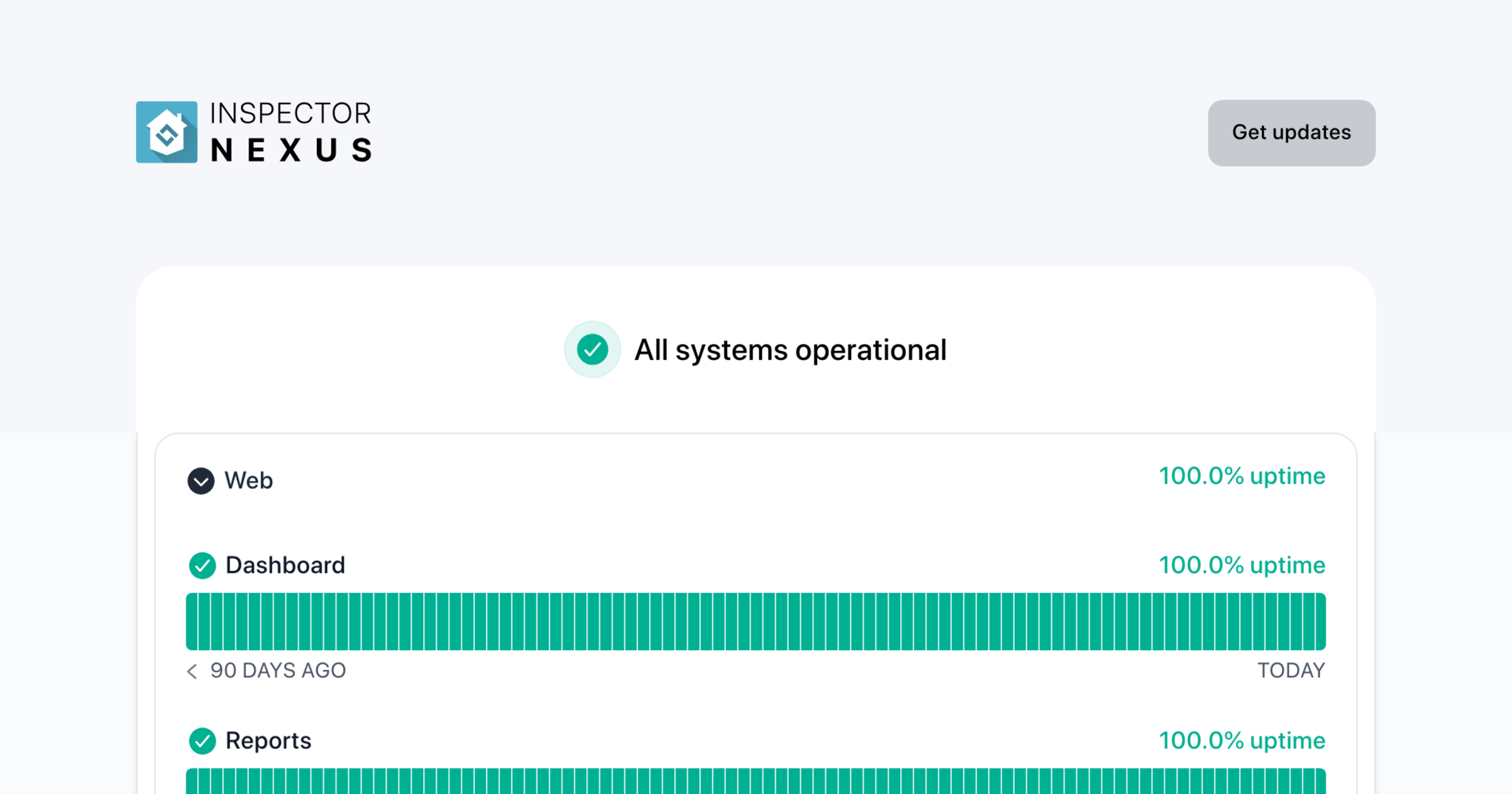
Task: Click the operational check icon for the Web group
Action: click(x=200, y=481)
